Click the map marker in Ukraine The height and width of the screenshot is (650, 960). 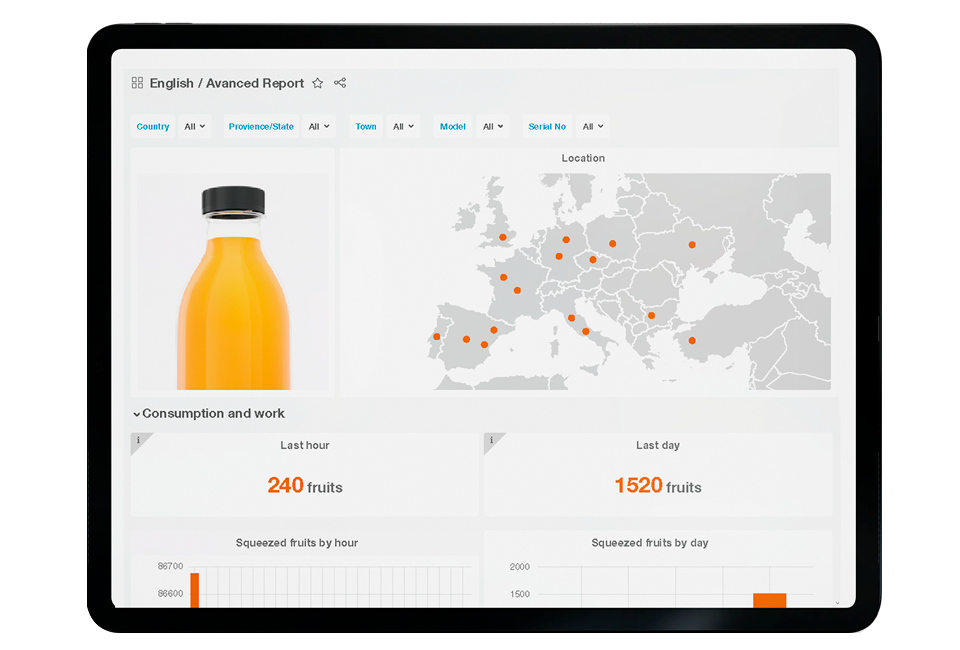[692, 245]
